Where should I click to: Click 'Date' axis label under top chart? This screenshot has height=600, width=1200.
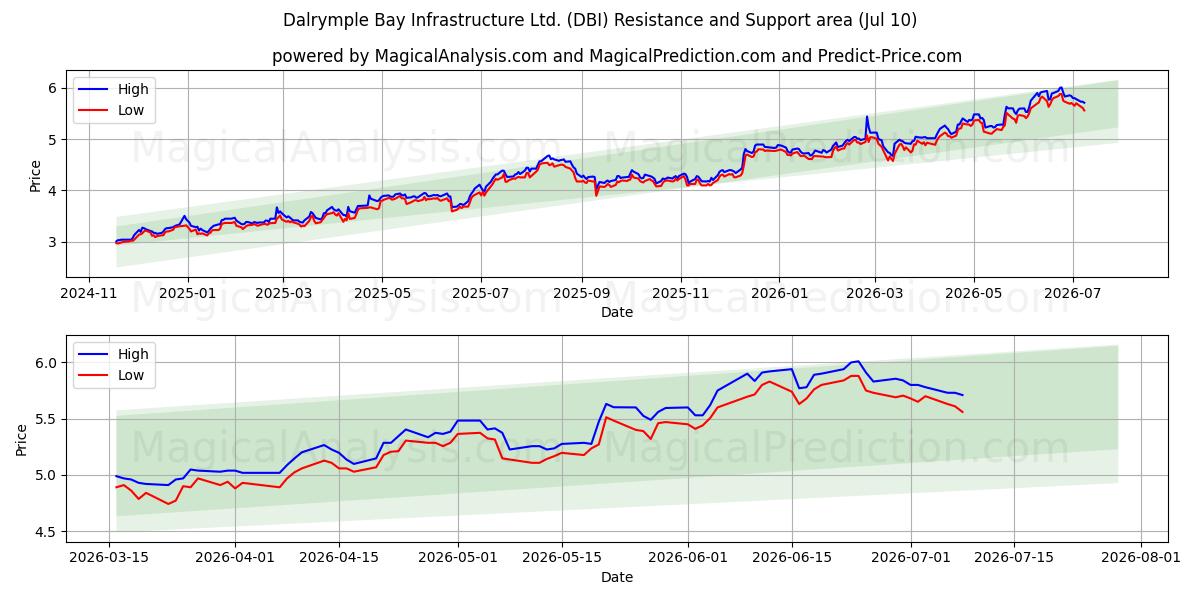pos(617,313)
